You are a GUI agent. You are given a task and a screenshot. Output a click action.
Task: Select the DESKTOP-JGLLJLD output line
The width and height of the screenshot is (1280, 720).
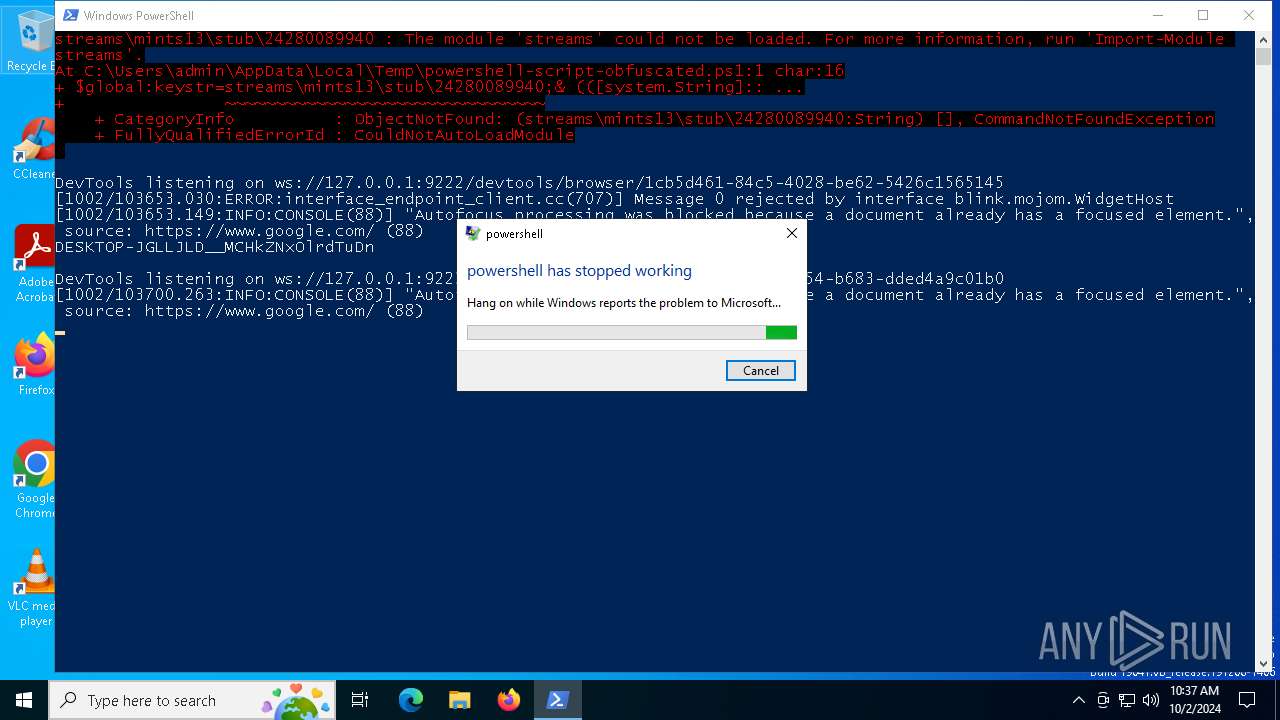[x=215, y=247]
